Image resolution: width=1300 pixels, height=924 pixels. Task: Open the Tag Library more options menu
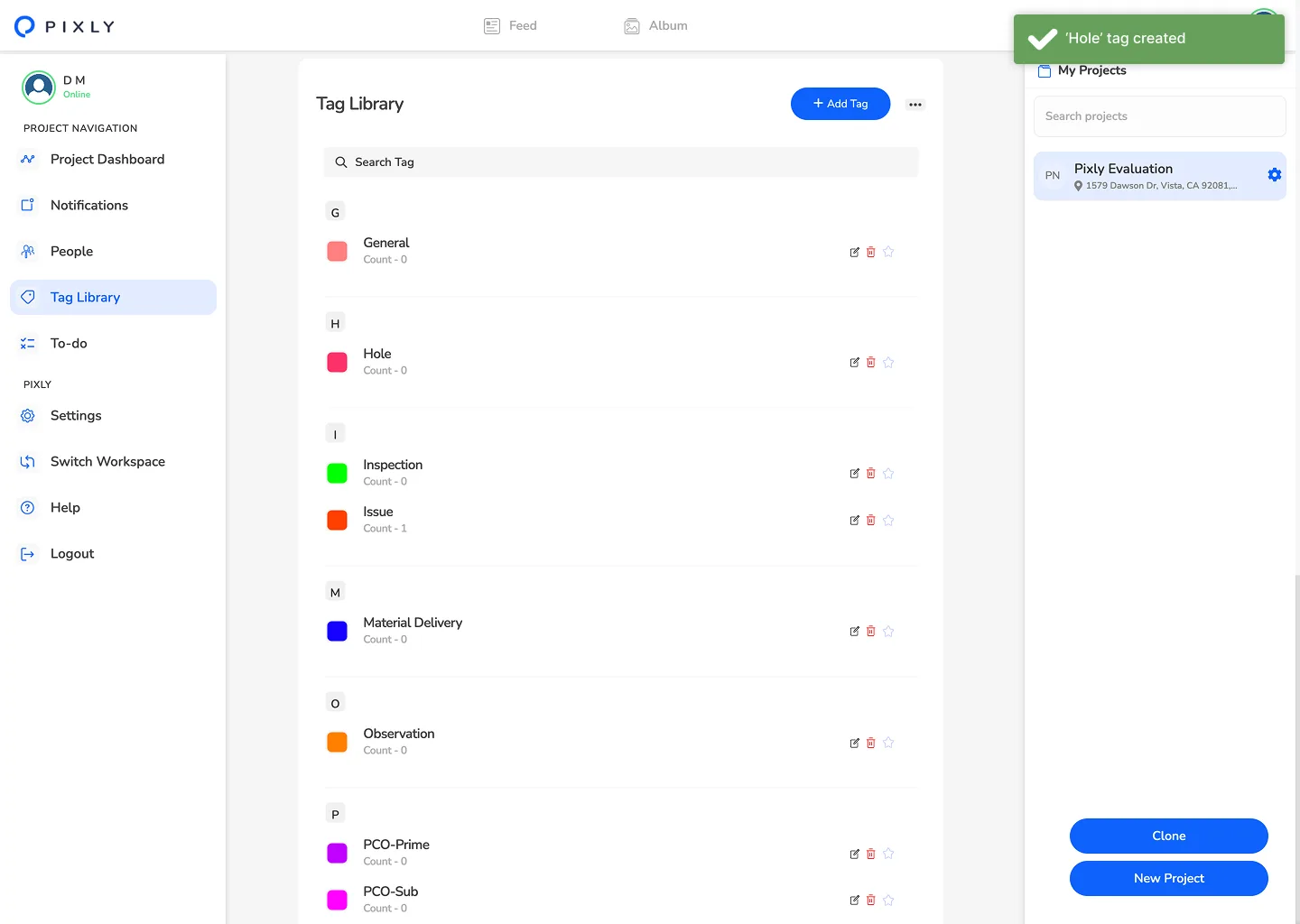click(x=915, y=105)
